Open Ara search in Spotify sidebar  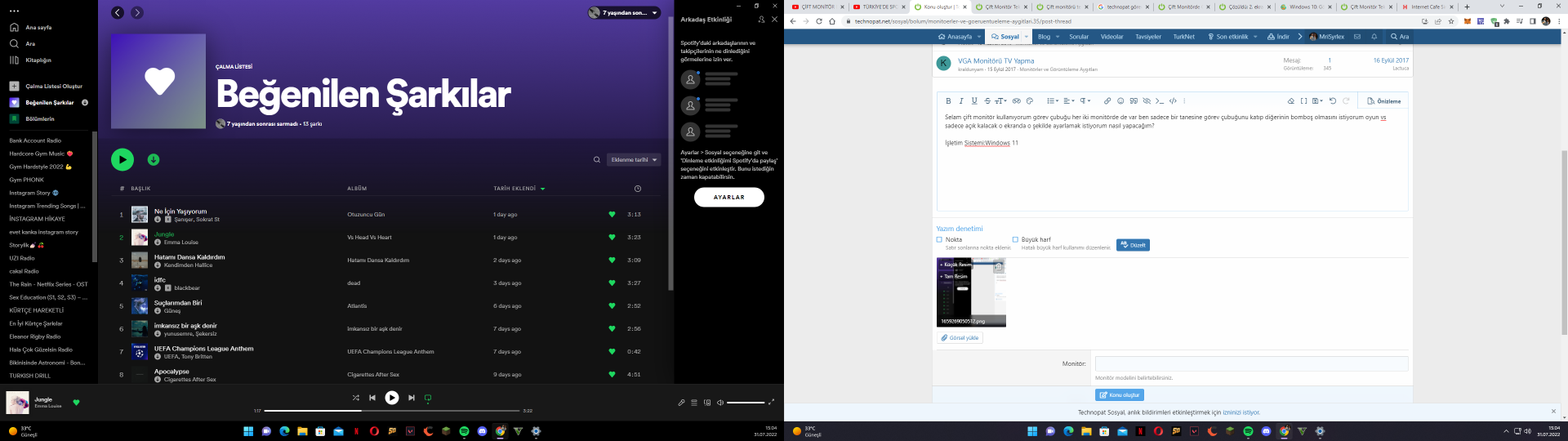[23, 43]
